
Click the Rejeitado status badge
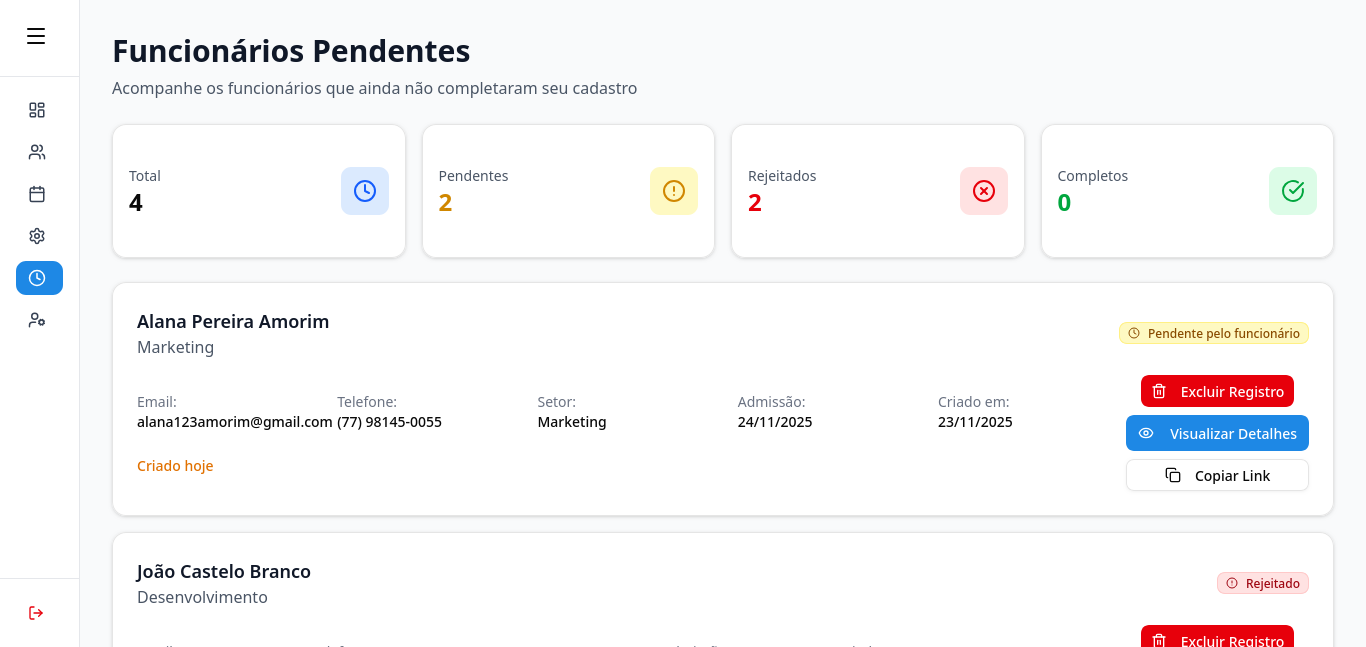(1263, 583)
